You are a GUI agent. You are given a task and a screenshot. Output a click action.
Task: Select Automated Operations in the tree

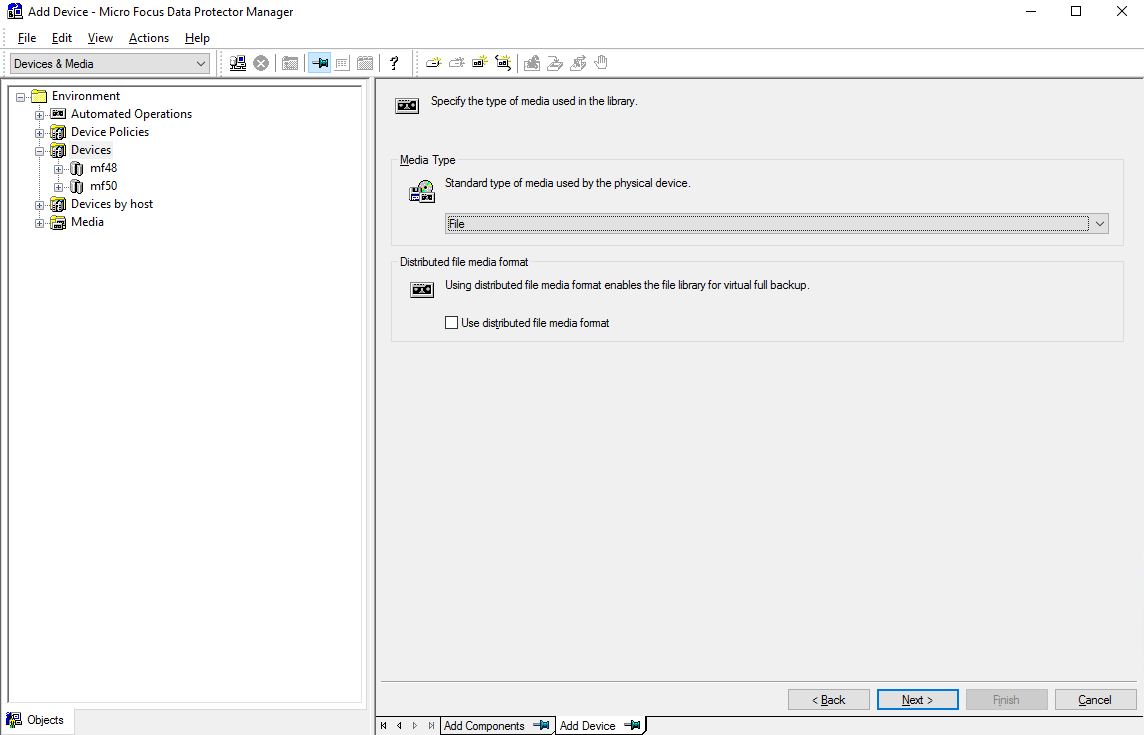(x=131, y=114)
